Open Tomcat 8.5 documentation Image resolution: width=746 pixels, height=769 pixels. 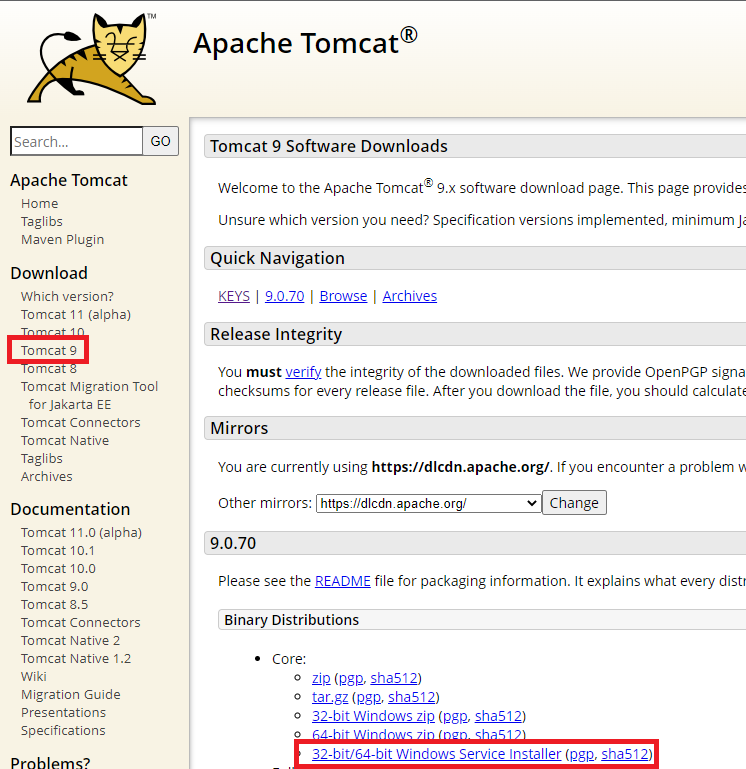click(x=54, y=604)
